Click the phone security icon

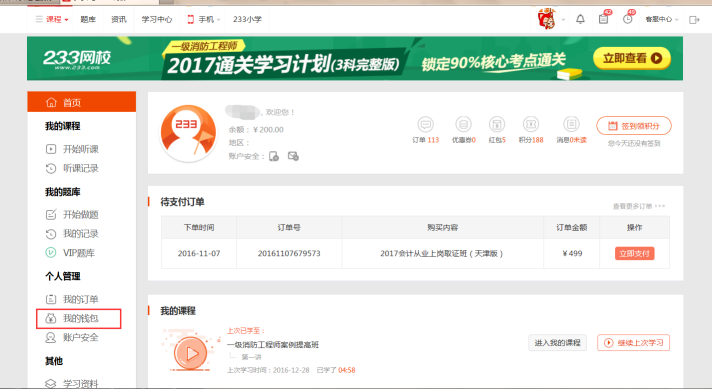(x=274, y=157)
